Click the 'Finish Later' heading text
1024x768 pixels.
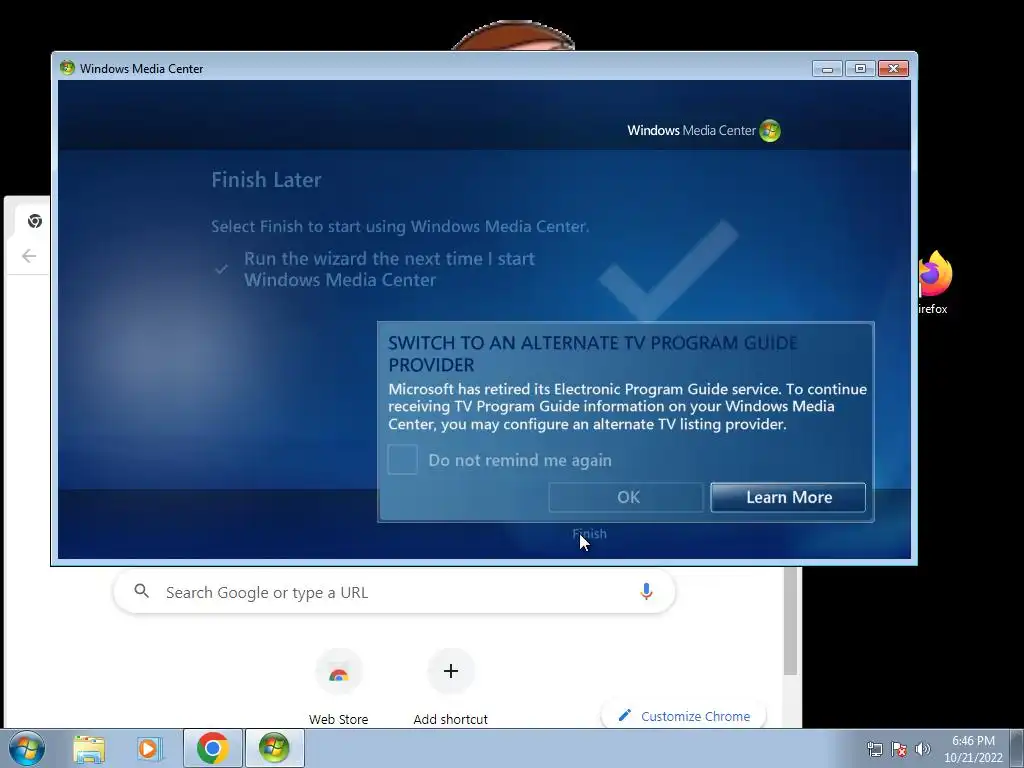click(266, 180)
